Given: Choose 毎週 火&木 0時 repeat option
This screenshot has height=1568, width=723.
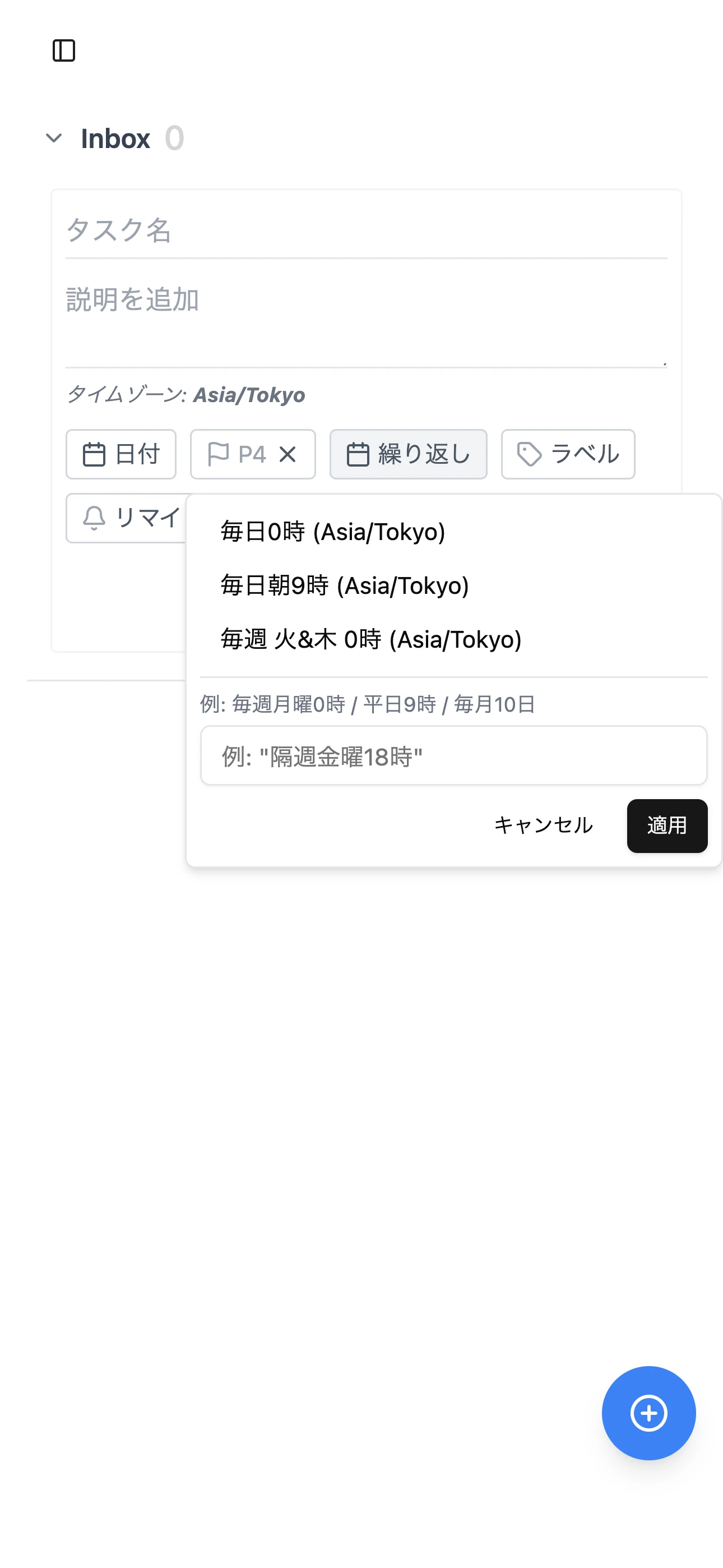Looking at the screenshot, I should (370, 639).
